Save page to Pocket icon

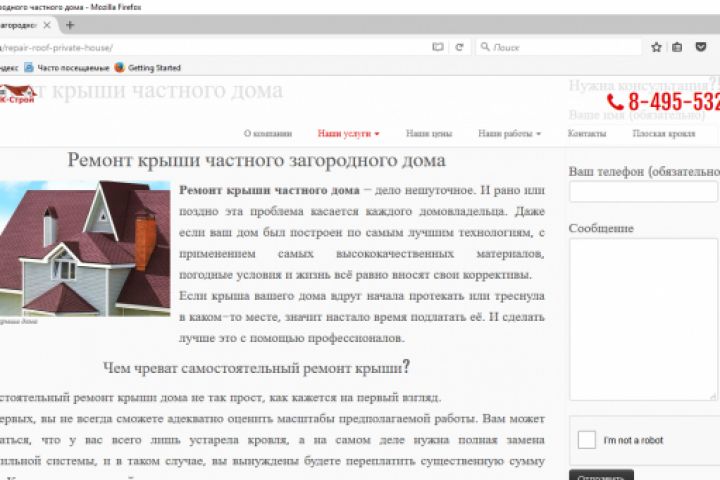(x=701, y=47)
